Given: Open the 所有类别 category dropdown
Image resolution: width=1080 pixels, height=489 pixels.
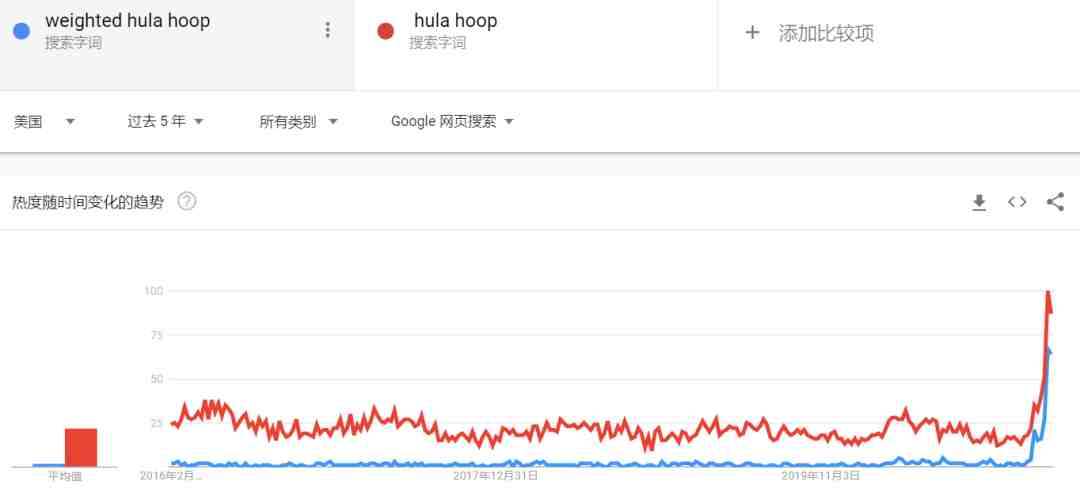Looking at the screenshot, I should 298,122.
